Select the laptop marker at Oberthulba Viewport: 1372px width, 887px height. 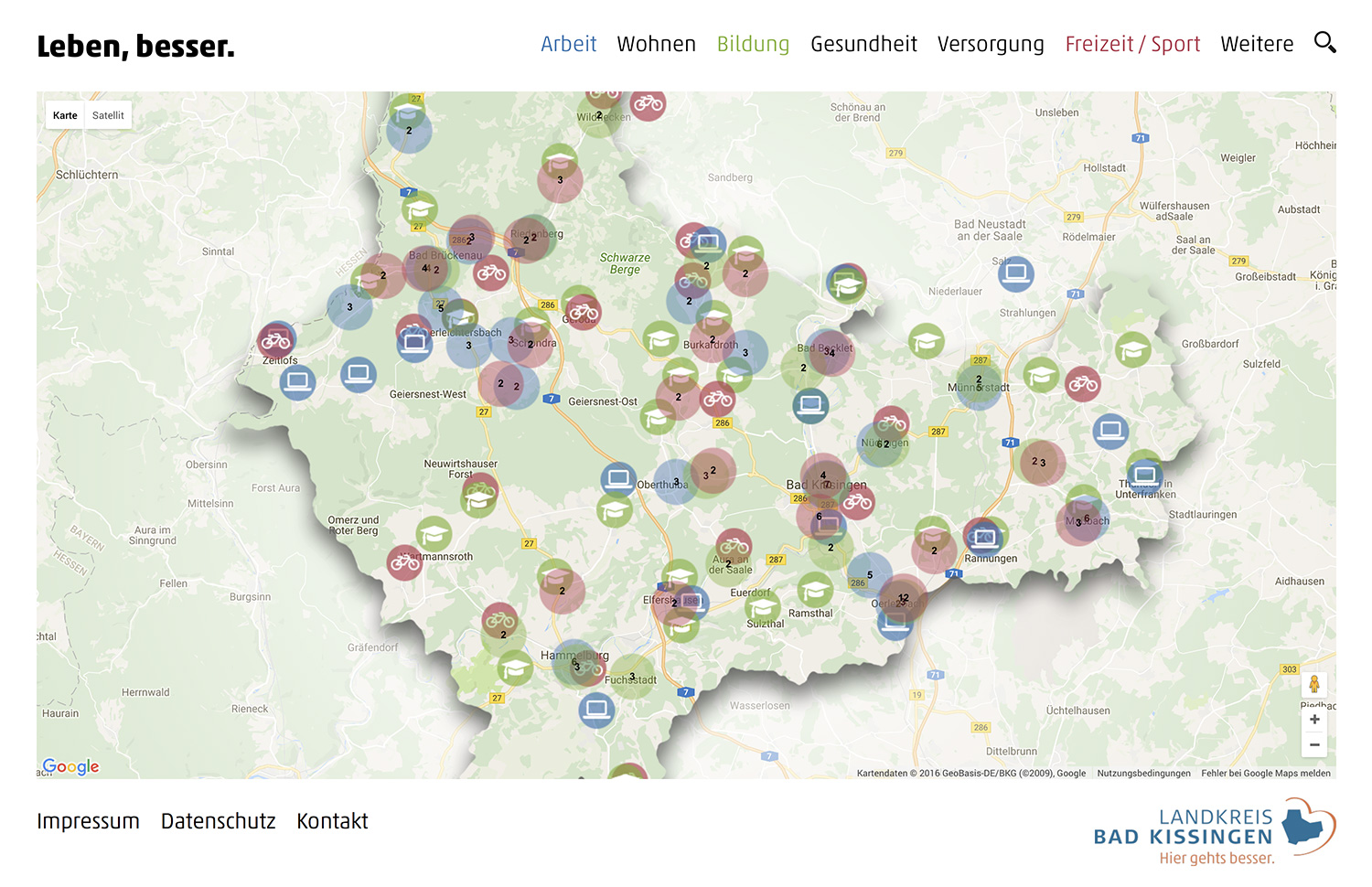click(x=618, y=479)
